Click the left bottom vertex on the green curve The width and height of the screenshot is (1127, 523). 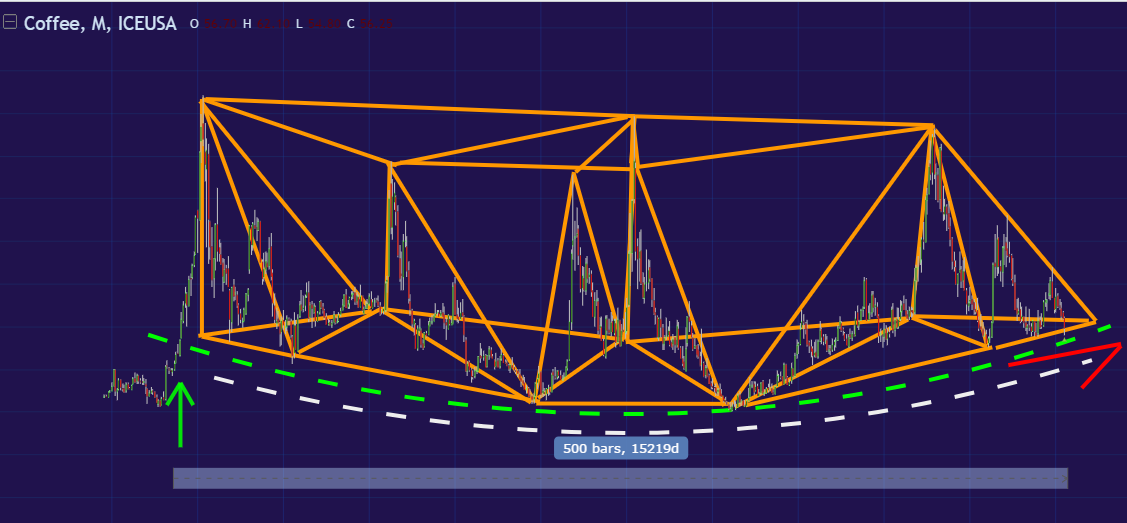point(531,401)
